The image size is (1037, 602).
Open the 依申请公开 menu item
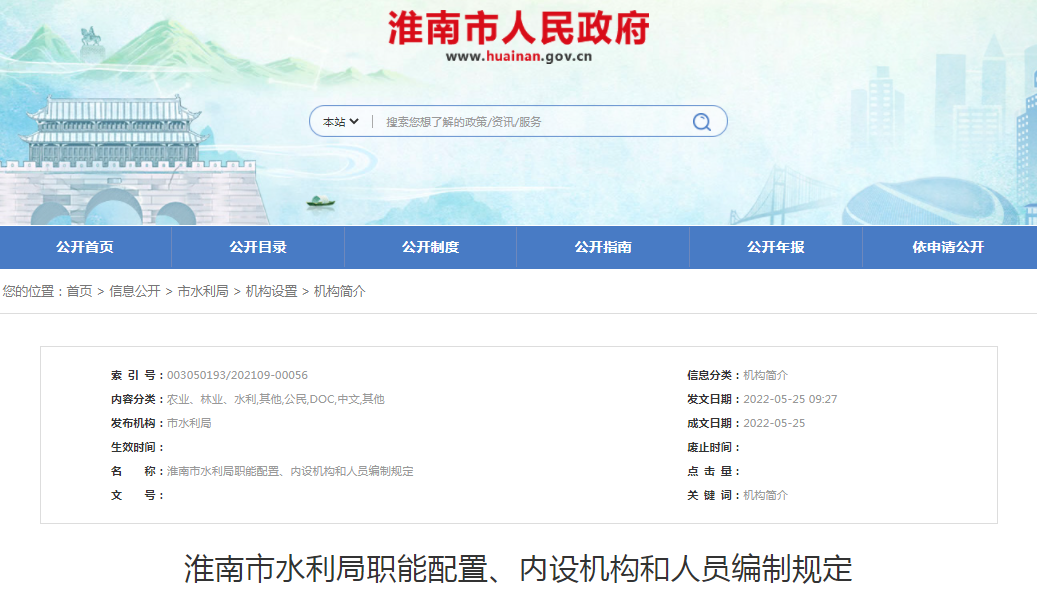tap(948, 247)
